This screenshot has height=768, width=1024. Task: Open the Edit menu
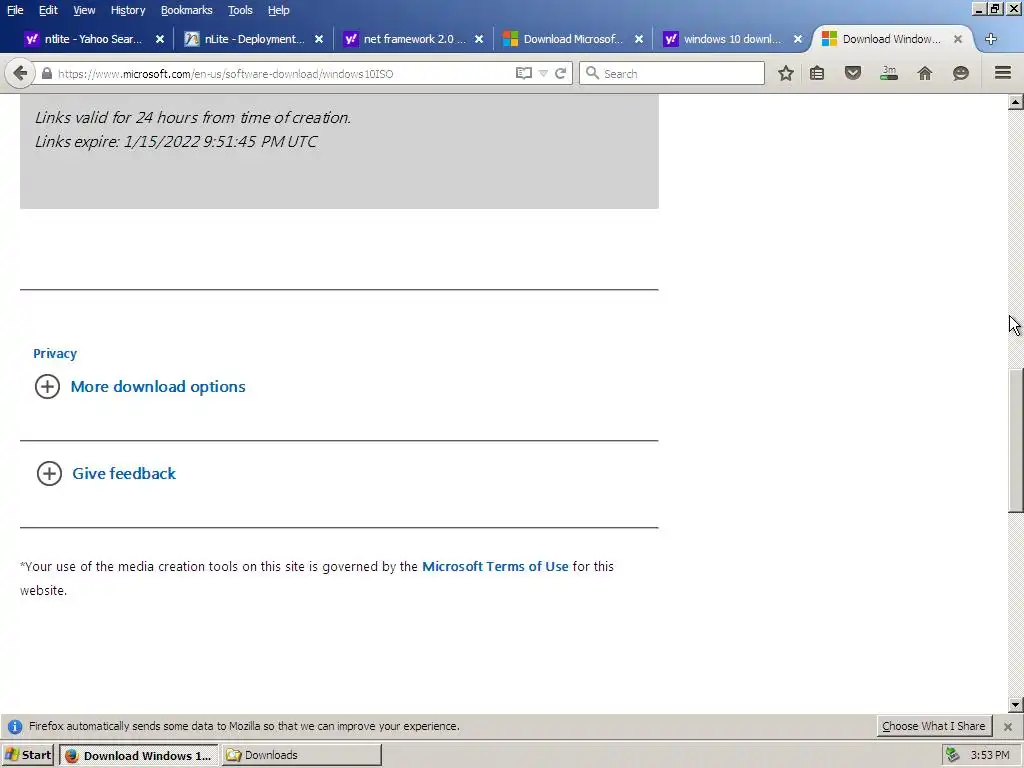(x=48, y=10)
